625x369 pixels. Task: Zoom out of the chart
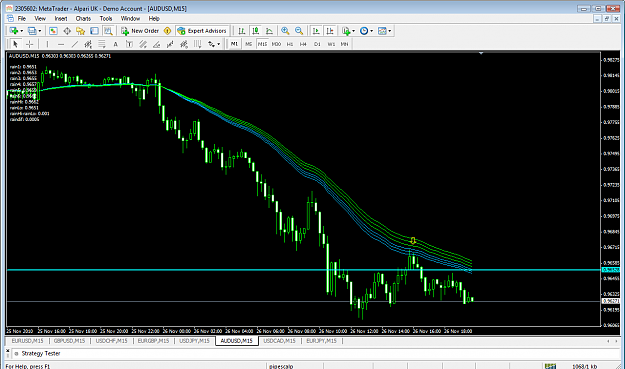[x=299, y=31]
